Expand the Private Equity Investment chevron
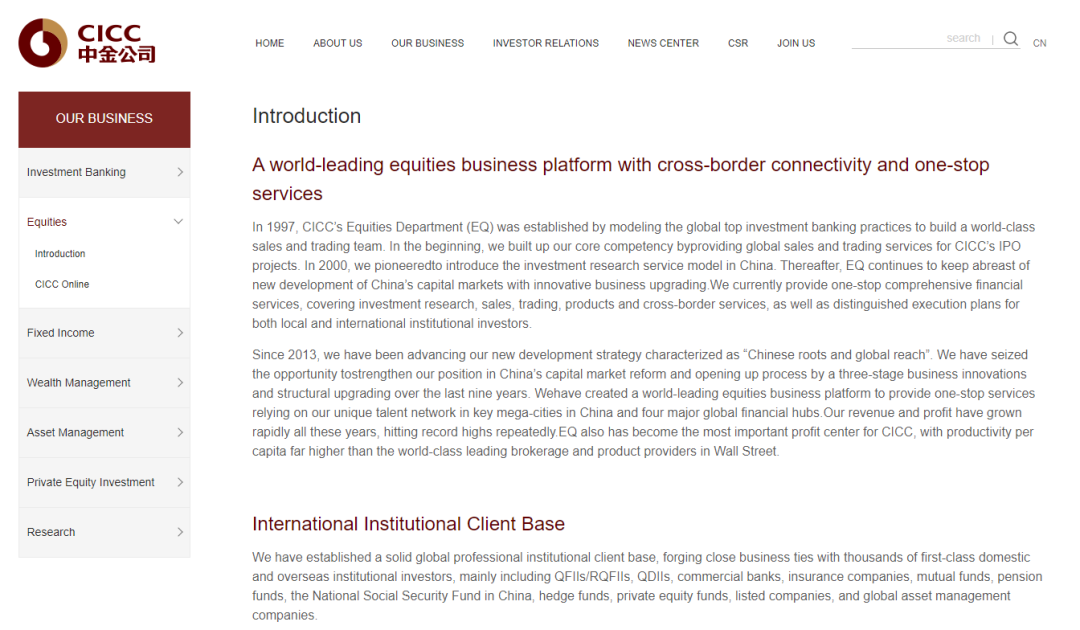Viewport: 1080px width, 630px height. click(x=180, y=482)
